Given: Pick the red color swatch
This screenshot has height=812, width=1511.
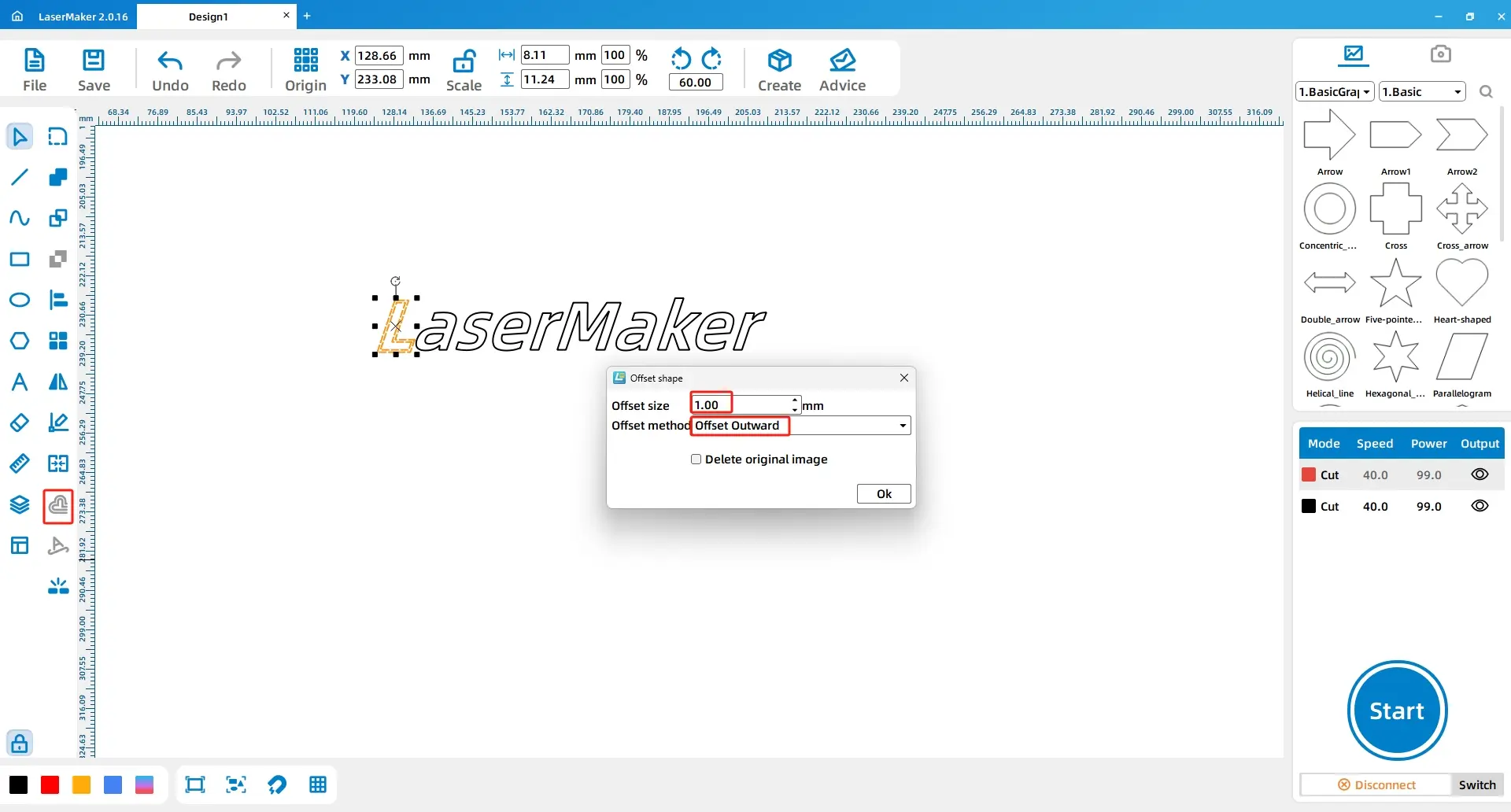Looking at the screenshot, I should [50, 784].
